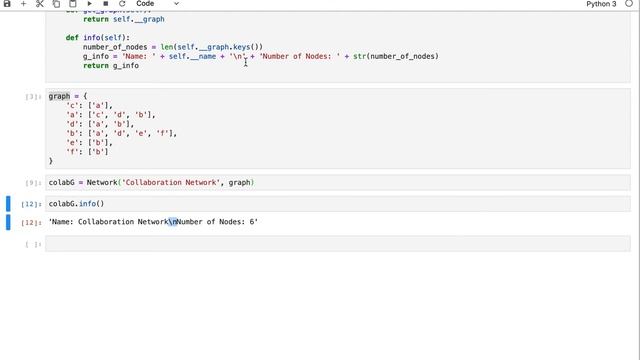Viewport: 640px width, 360px height.
Task: Click the empty cell's [ ]: prompt
Action: pos(33,244)
